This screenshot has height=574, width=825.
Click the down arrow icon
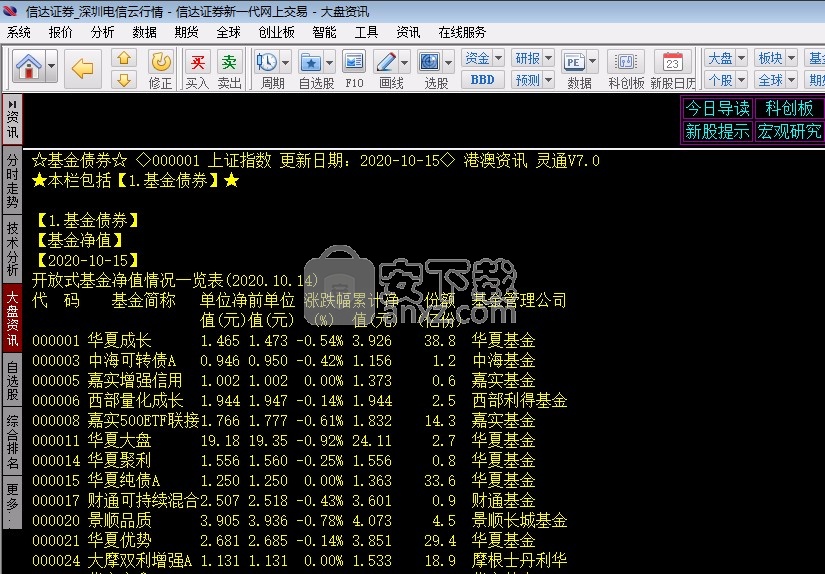[124, 80]
